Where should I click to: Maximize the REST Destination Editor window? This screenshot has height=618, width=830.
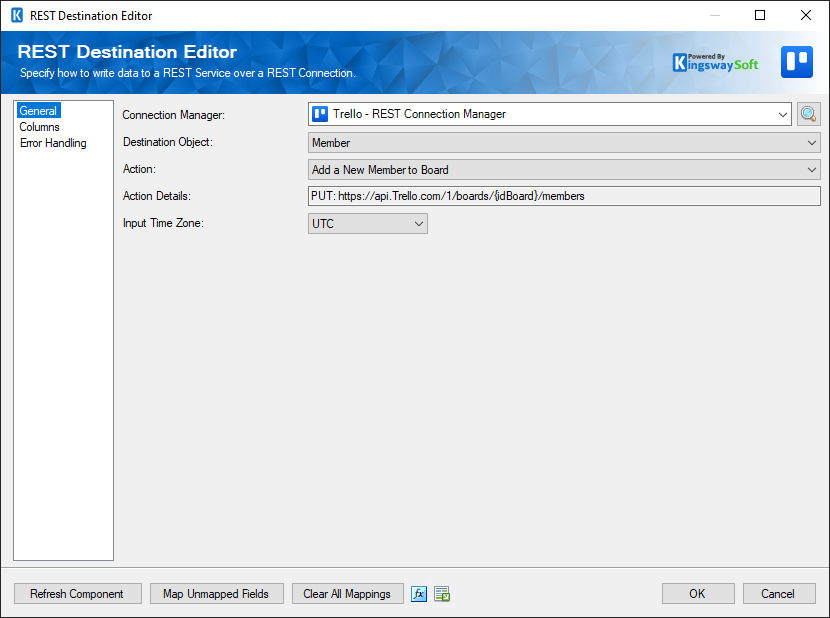(x=760, y=15)
